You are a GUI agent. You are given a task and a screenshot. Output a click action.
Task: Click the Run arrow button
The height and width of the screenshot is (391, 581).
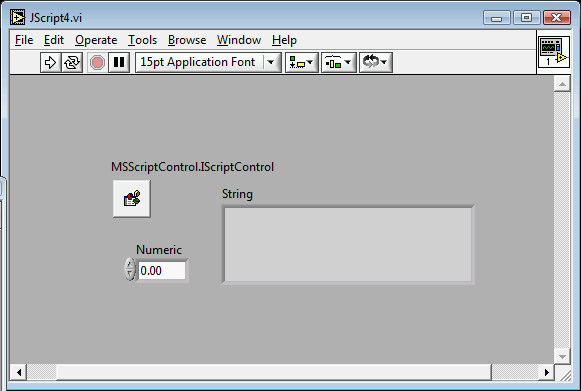point(50,62)
